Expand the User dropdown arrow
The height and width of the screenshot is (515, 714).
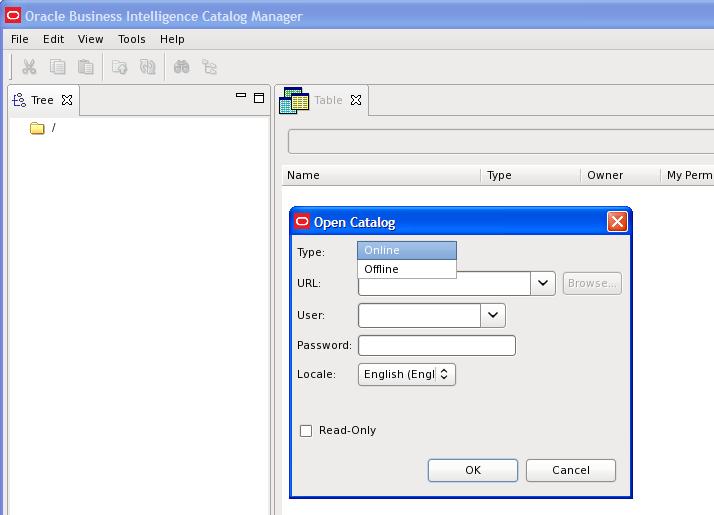[492, 315]
